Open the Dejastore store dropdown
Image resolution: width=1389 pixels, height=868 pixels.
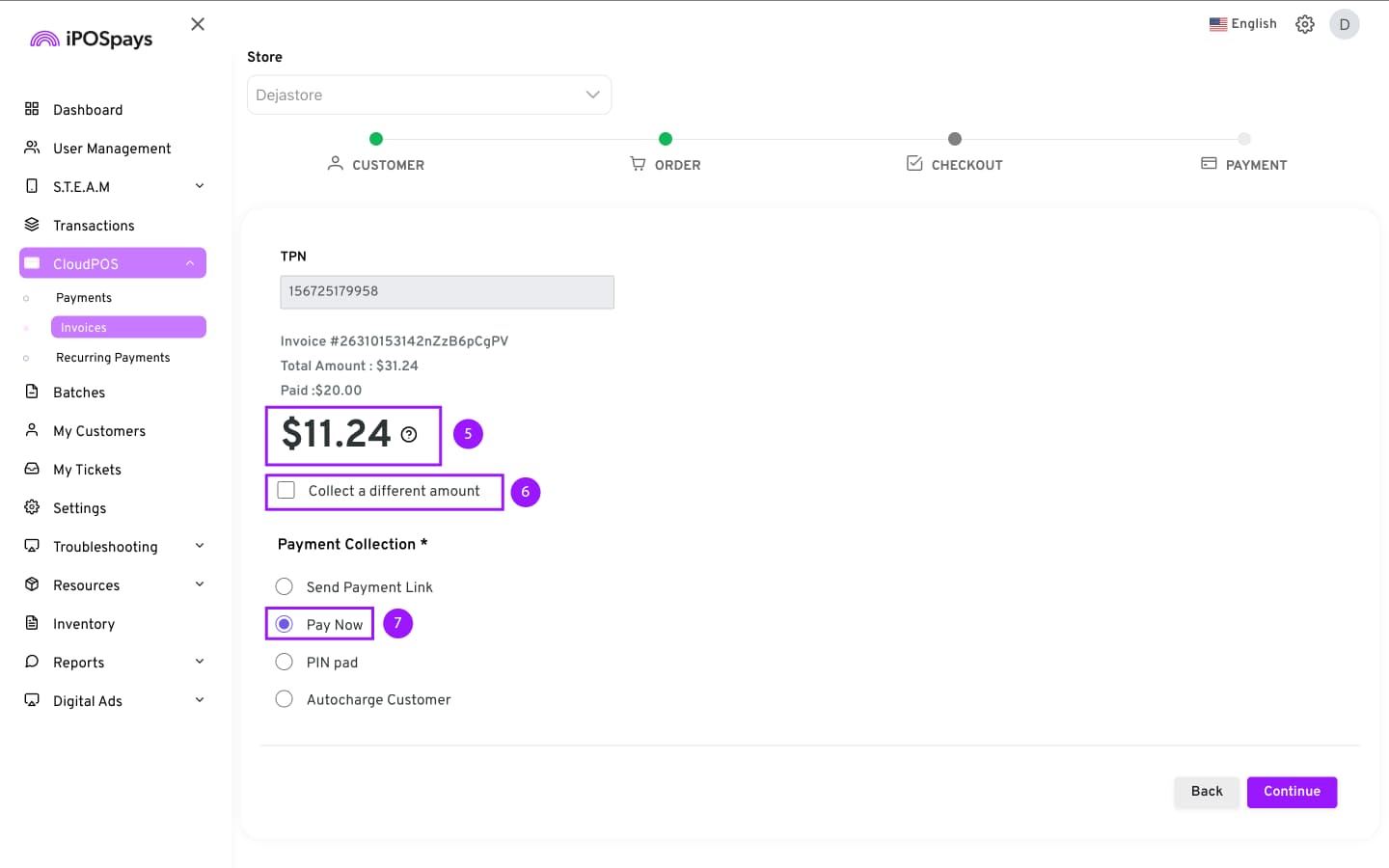point(429,95)
